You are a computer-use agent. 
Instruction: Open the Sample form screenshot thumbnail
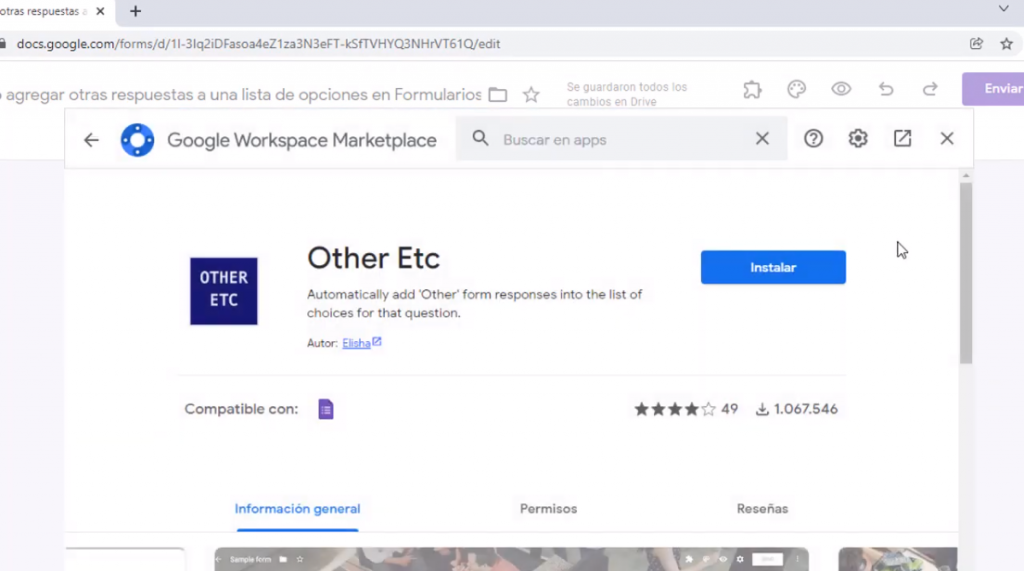point(511,559)
